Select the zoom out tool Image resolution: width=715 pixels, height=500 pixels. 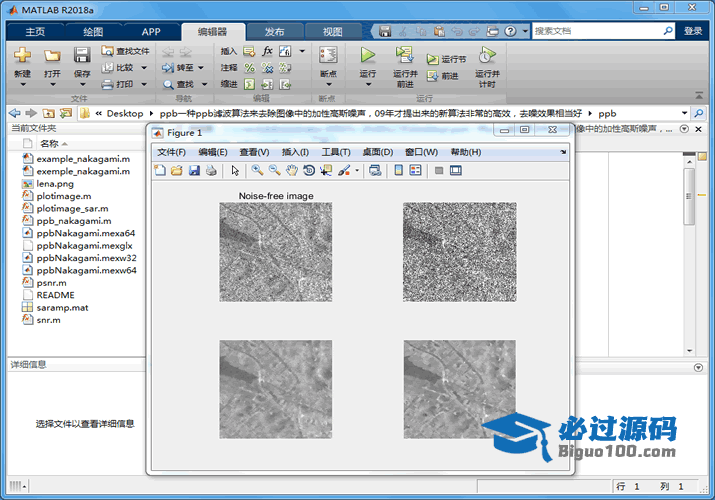(x=275, y=170)
